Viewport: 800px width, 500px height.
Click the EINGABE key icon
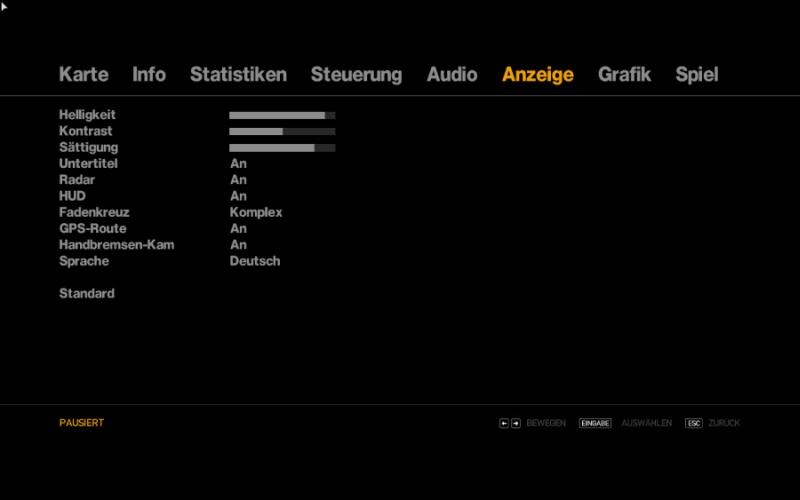(595, 423)
